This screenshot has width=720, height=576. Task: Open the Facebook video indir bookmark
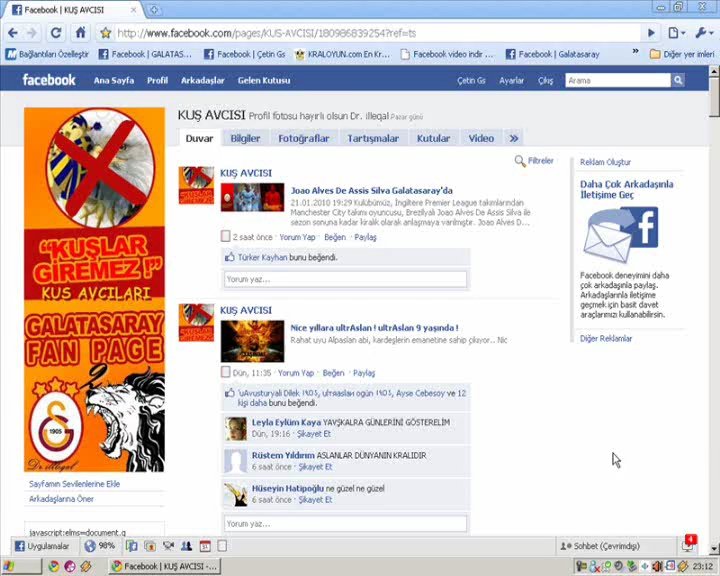click(447, 54)
